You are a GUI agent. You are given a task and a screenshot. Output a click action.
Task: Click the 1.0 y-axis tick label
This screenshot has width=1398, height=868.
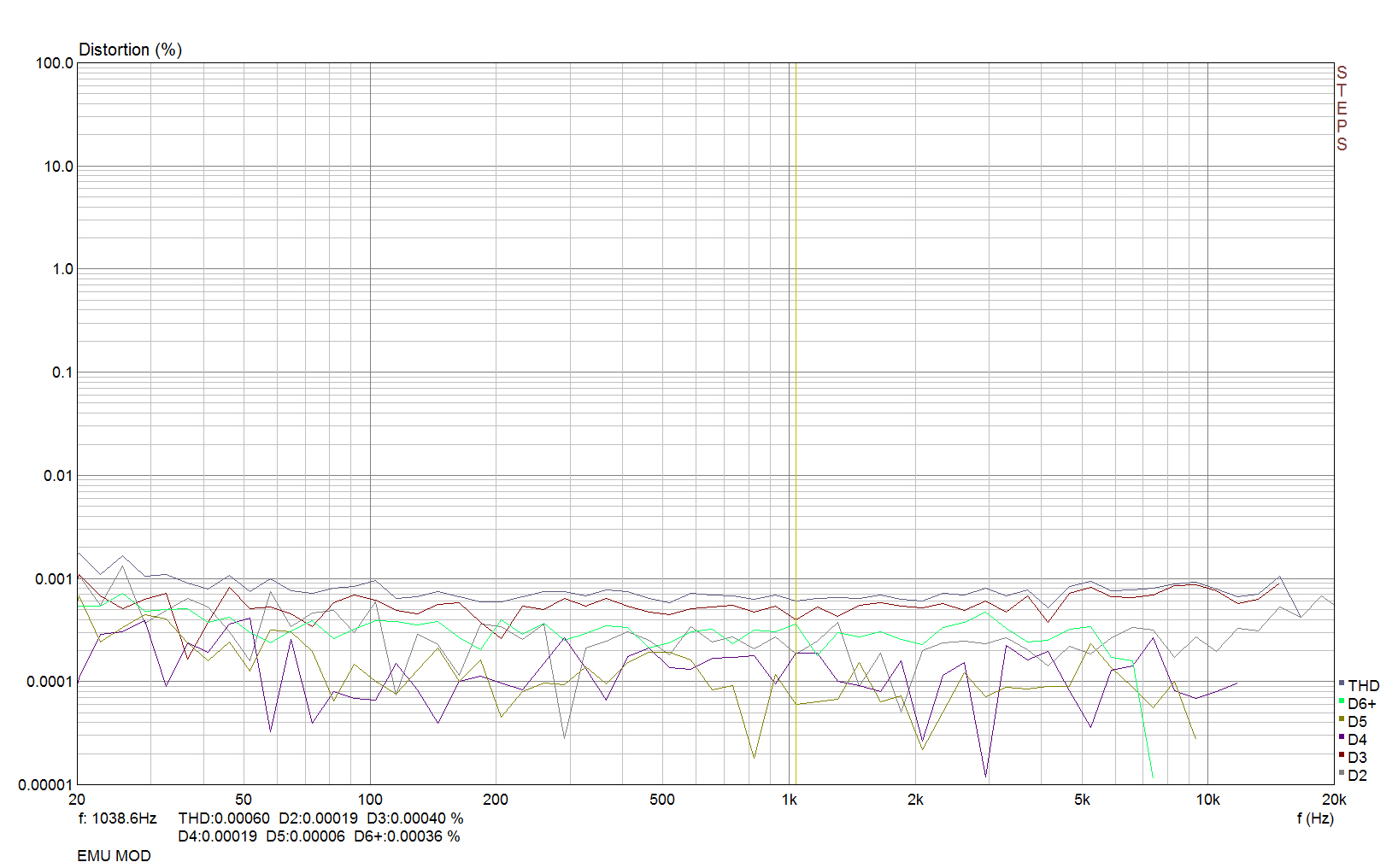(63, 269)
